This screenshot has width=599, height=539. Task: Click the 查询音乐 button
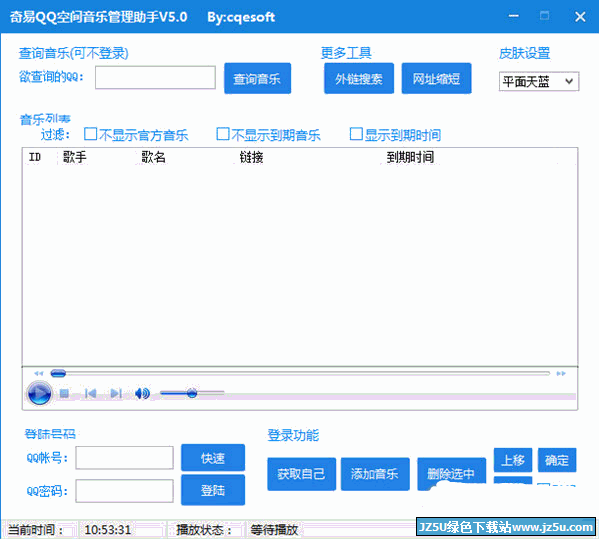pos(257,78)
